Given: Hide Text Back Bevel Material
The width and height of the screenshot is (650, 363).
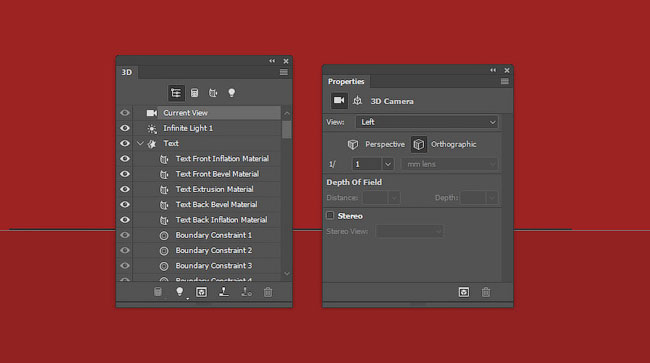Looking at the screenshot, I should [125, 205].
